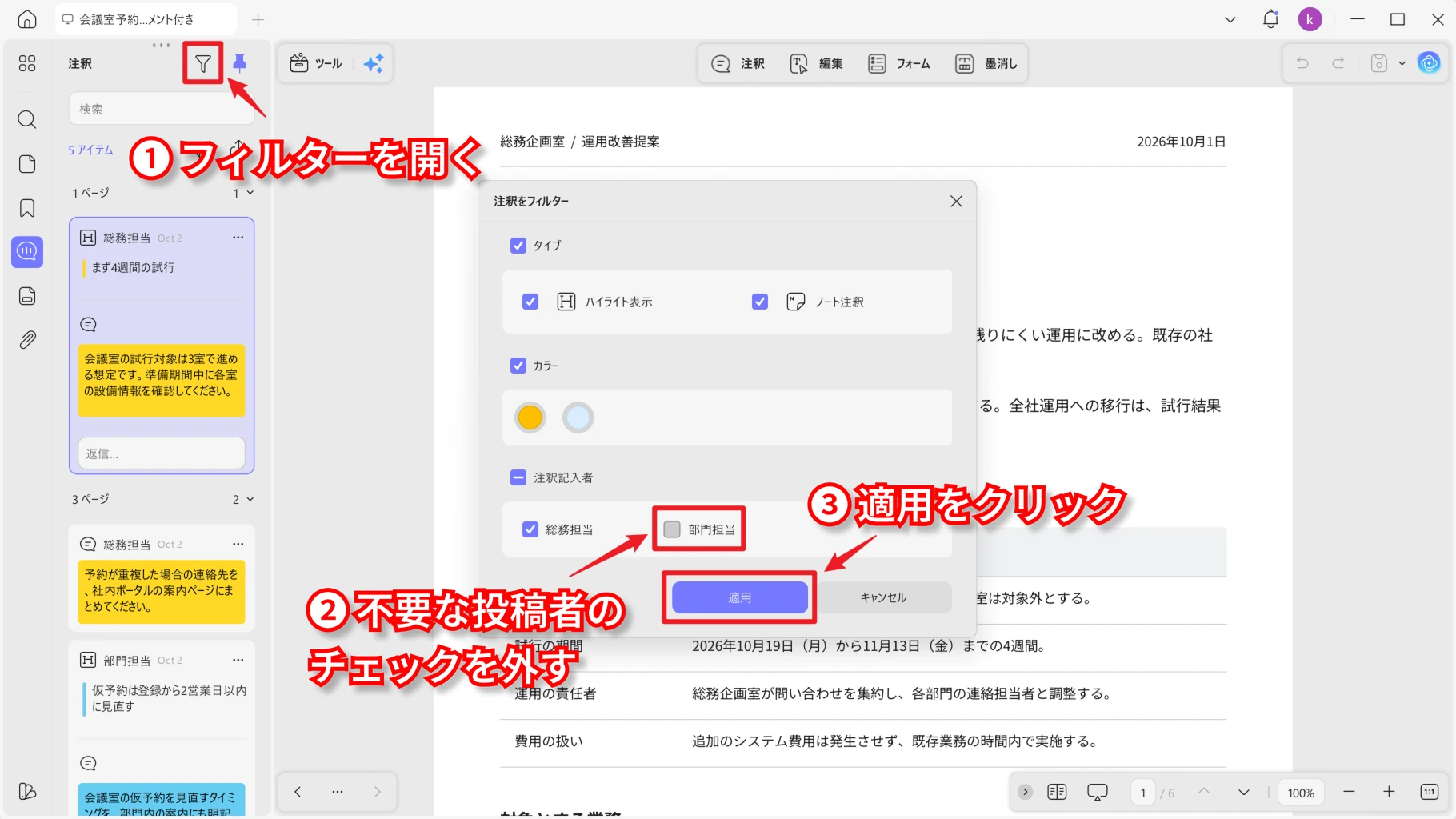Image resolution: width=1456 pixels, height=819 pixels.
Task: Click the save icon in top right toolbar
Action: tap(1378, 63)
